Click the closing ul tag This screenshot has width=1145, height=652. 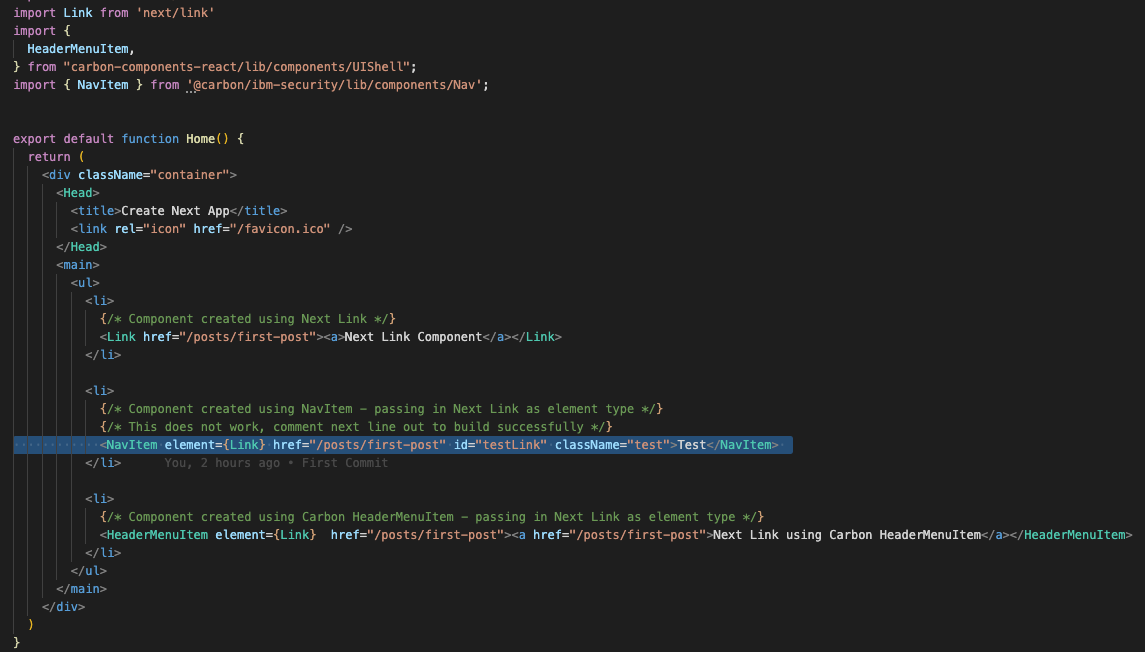pyautogui.click(x=88, y=571)
